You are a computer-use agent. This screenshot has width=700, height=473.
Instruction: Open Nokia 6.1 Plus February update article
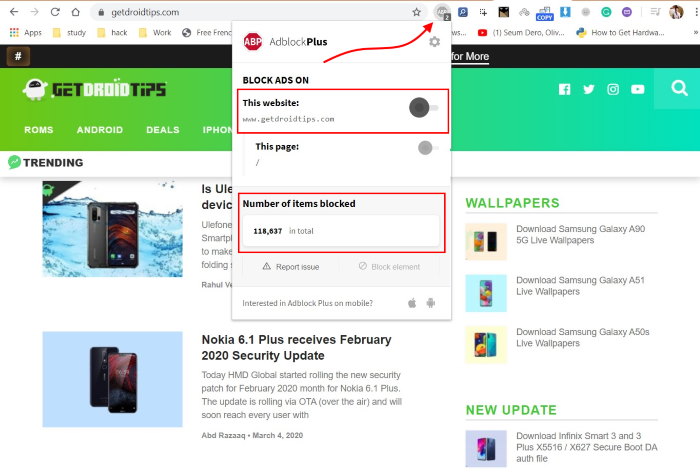pyautogui.click(x=296, y=348)
